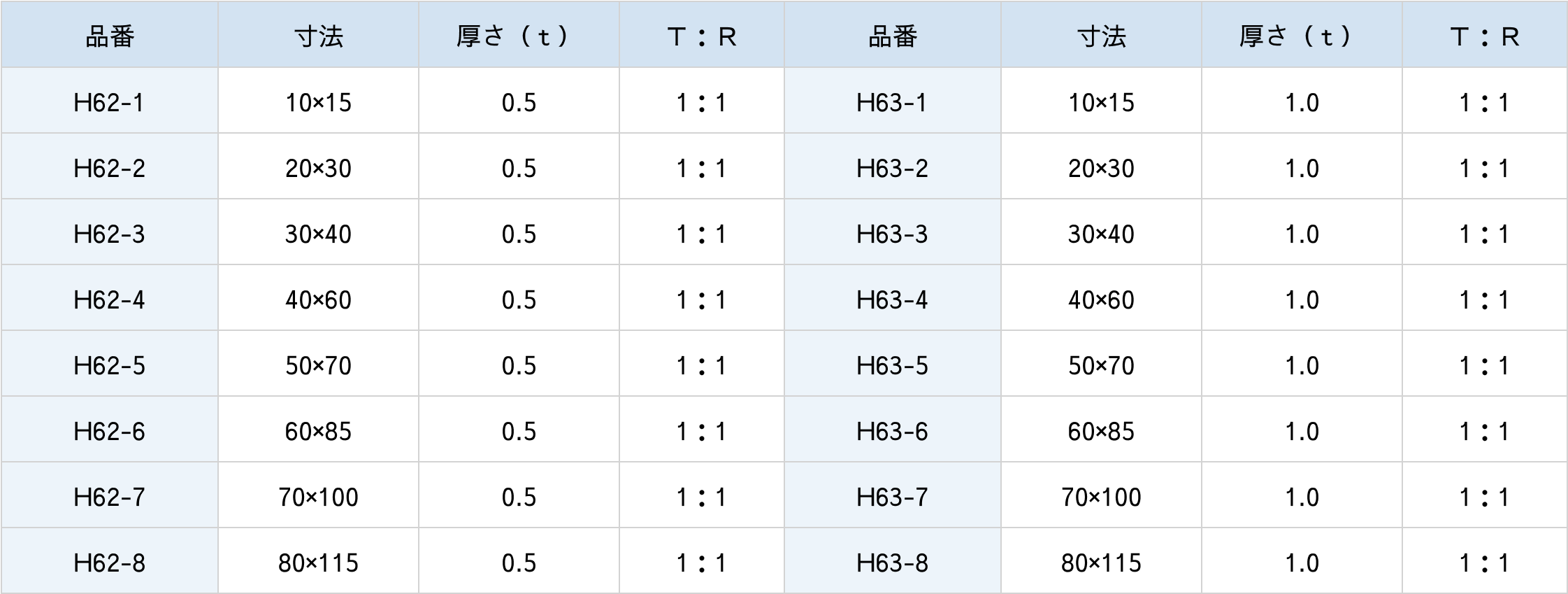This screenshot has height=594, width=1568.
Task: Select the H63-2 part number cell
Action: (892, 169)
